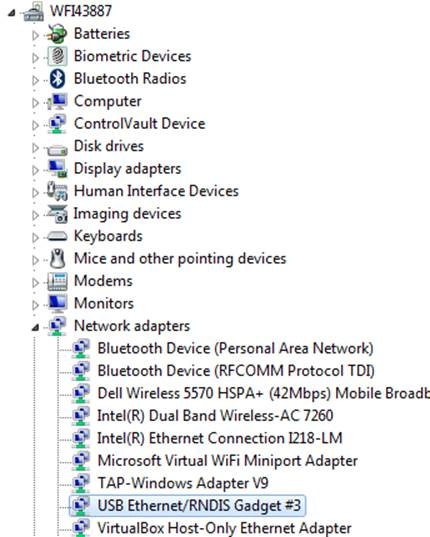Select TAP-Windows Adapter V9

[183, 483]
